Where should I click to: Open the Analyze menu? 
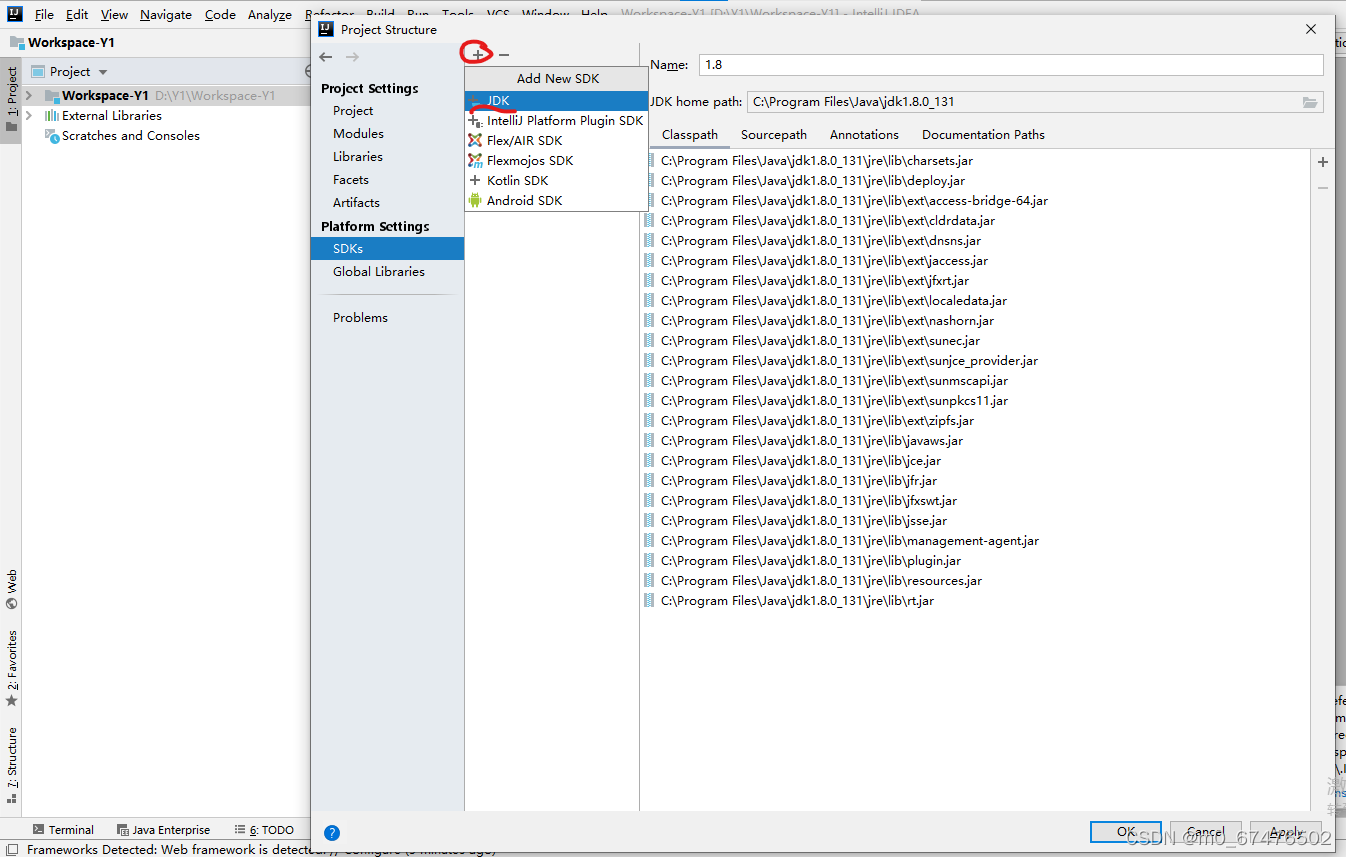[270, 15]
